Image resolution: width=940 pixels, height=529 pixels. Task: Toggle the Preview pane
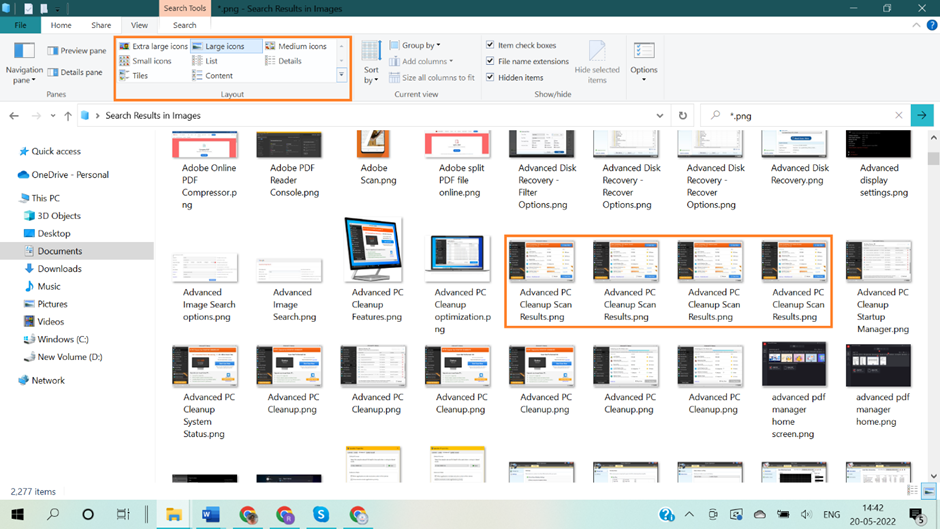point(77,51)
